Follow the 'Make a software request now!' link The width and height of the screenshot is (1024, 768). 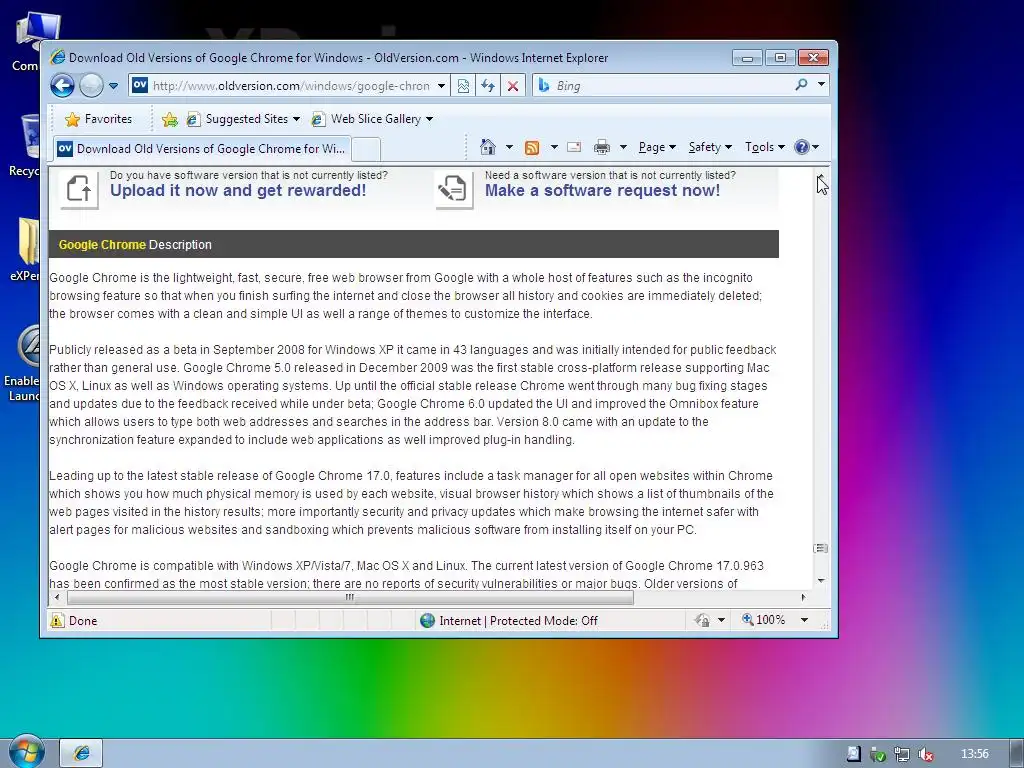point(602,191)
